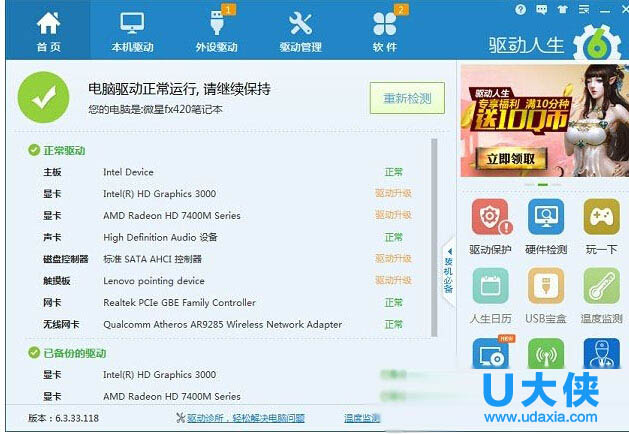Viewport: 629px width, 434px height.
Task: Open the 驱动诊断 diagnosis link at bottom
Action: click(x=245, y=418)
